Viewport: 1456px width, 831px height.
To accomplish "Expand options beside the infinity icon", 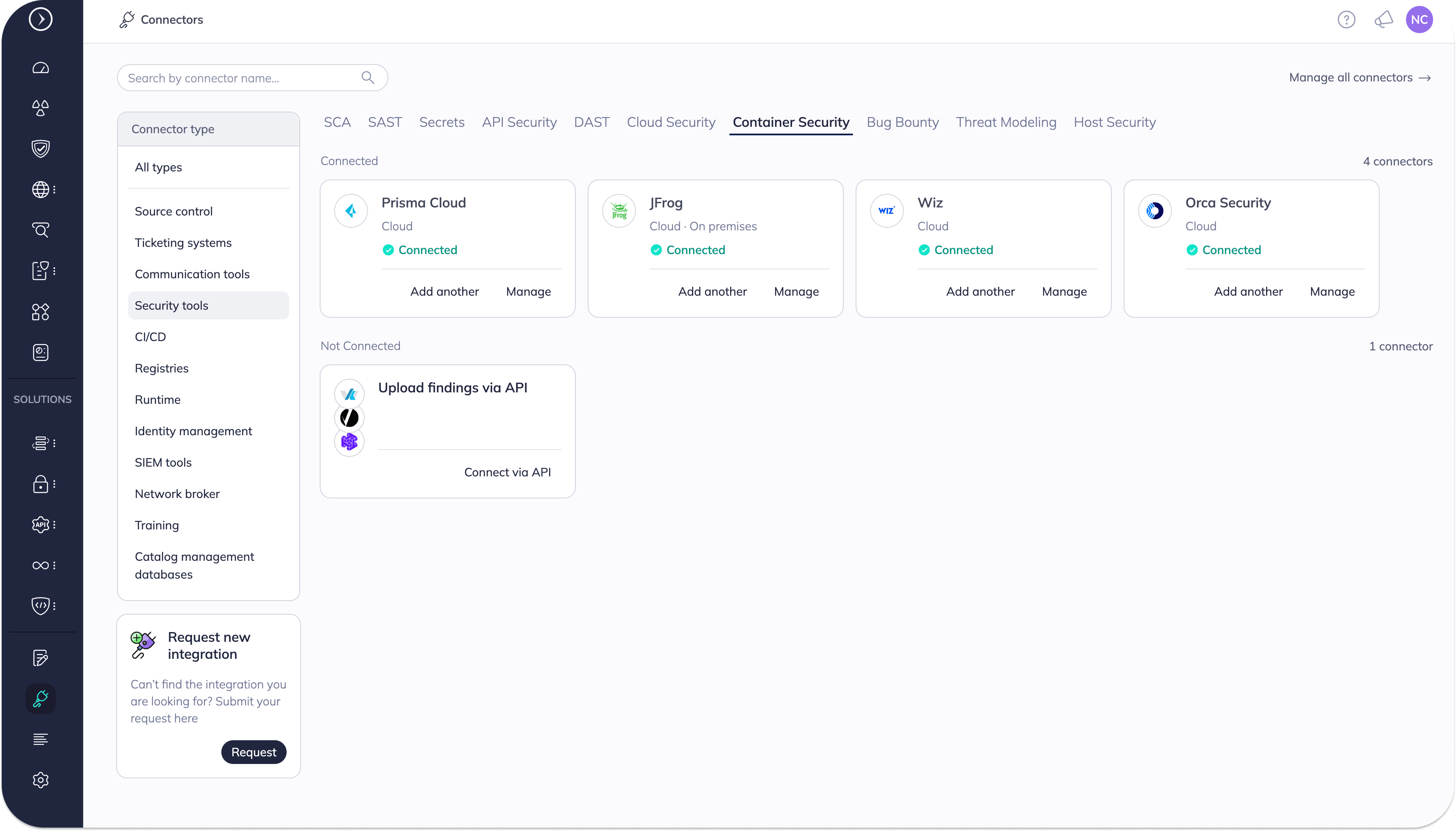I will 54,565.
